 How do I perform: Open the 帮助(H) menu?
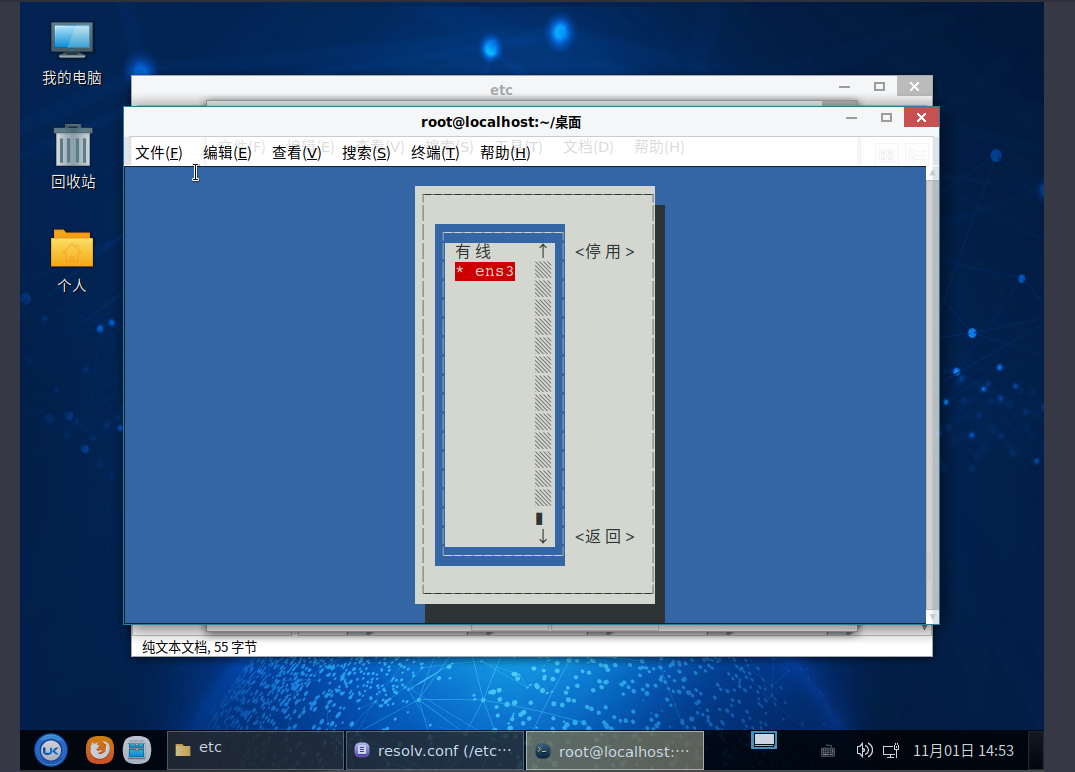[x=505, y=152]
